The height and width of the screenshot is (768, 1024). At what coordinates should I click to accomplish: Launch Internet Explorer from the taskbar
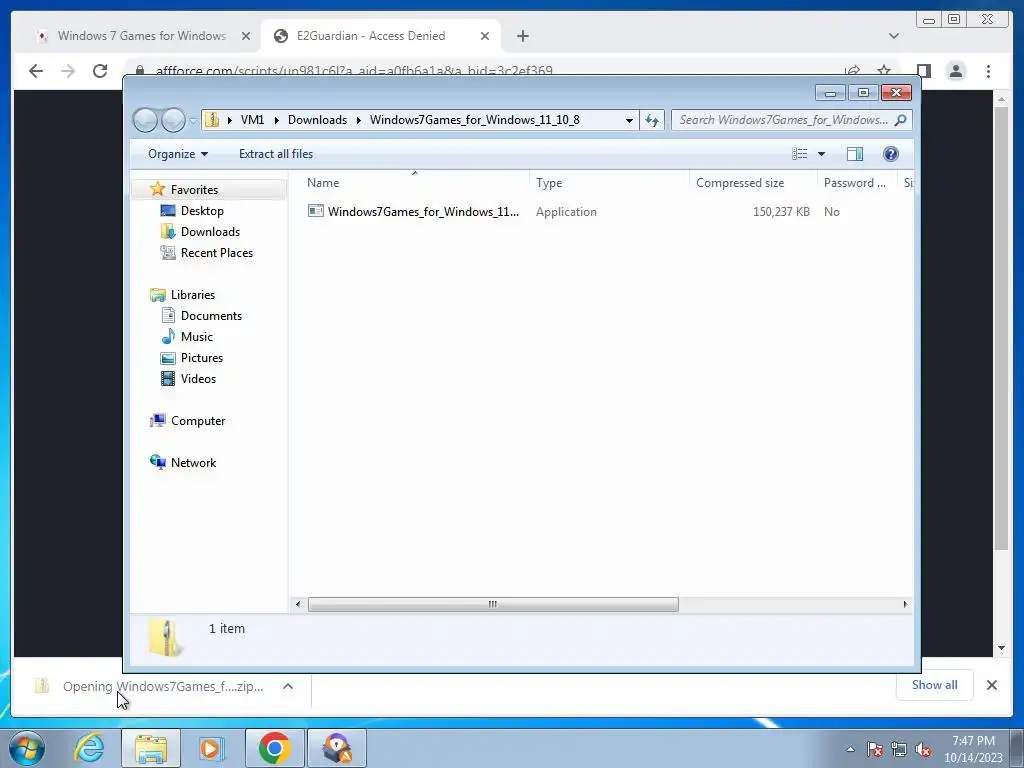point(89,748)
